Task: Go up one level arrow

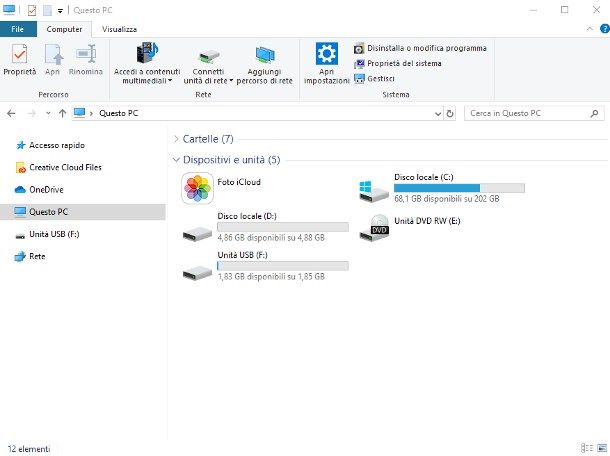Action: coord(62,114)
